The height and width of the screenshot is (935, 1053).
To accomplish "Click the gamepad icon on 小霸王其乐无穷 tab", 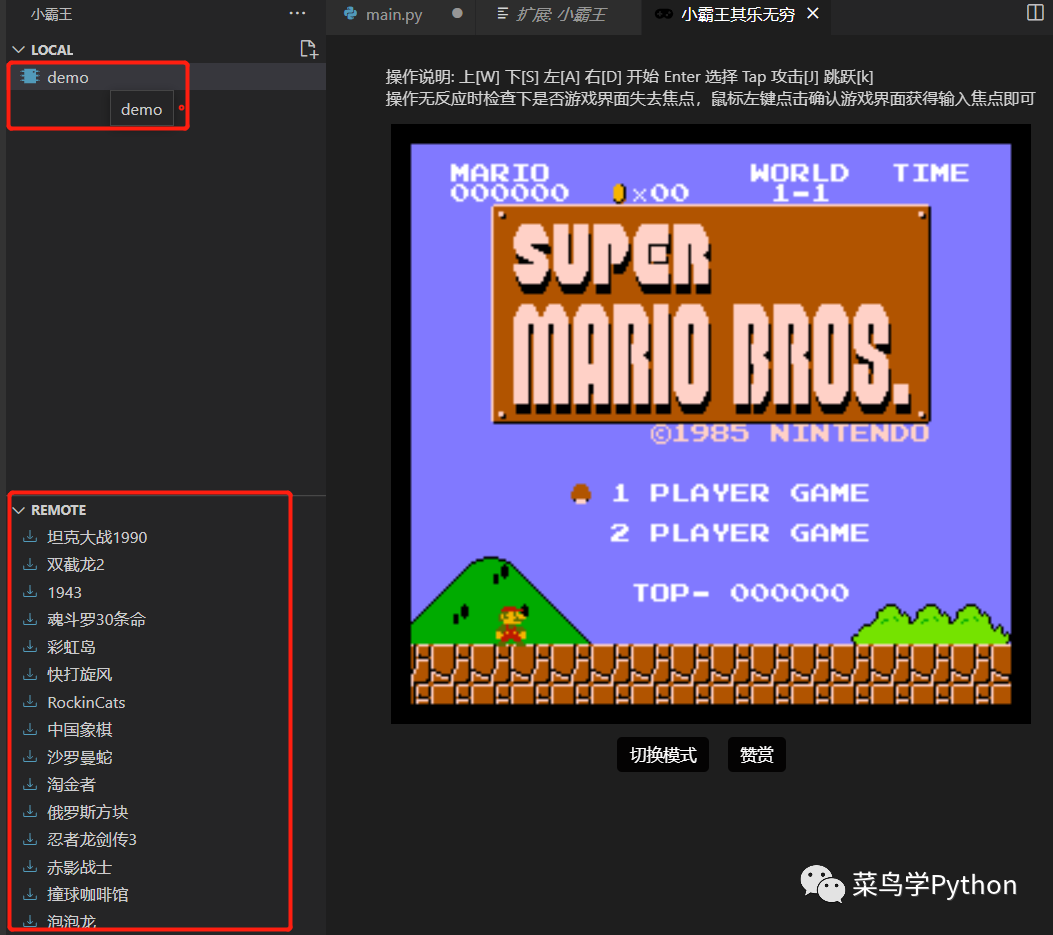I will (663, 13).
